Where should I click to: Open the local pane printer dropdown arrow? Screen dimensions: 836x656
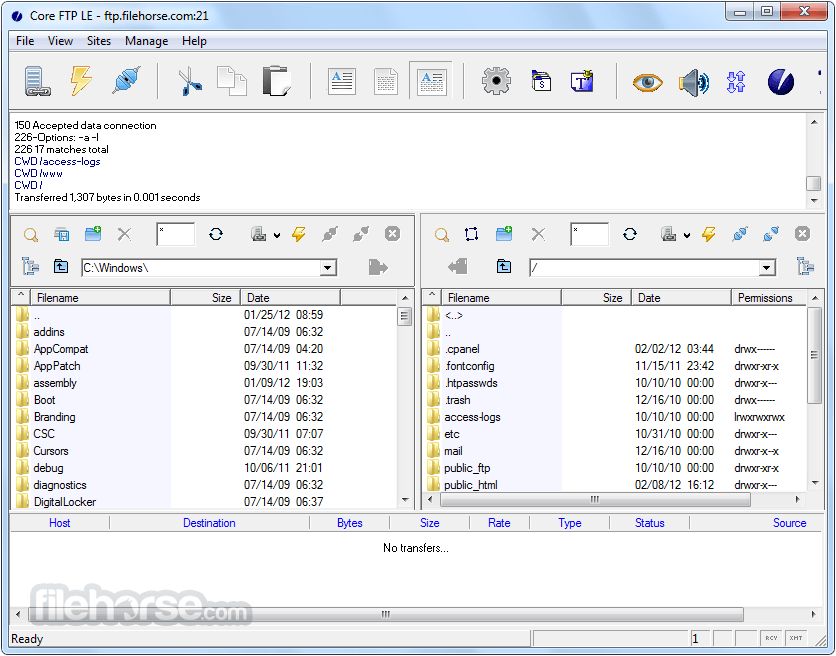pyautogui.click(x=277, y=235)
